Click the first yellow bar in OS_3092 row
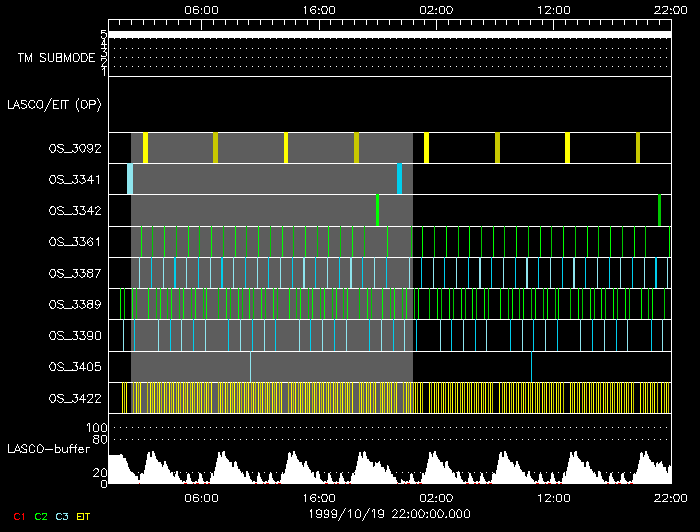Viewport: 700px width, 532px height. (145, 148)
